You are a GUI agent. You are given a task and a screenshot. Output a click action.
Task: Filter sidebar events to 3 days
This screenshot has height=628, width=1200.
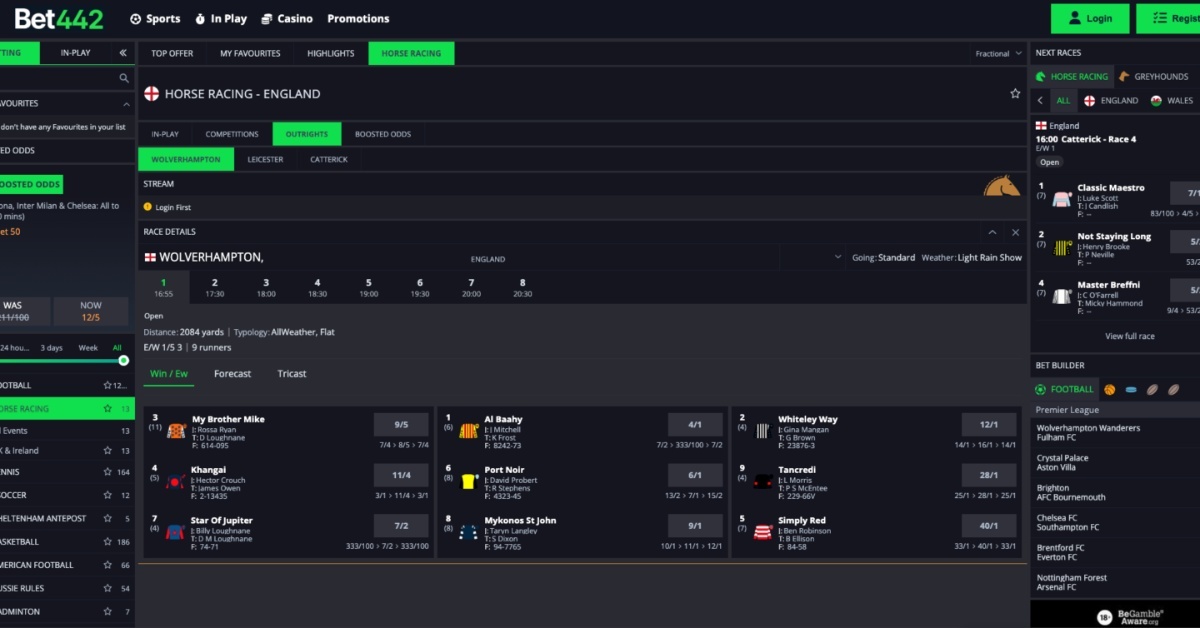coord(51,348)
